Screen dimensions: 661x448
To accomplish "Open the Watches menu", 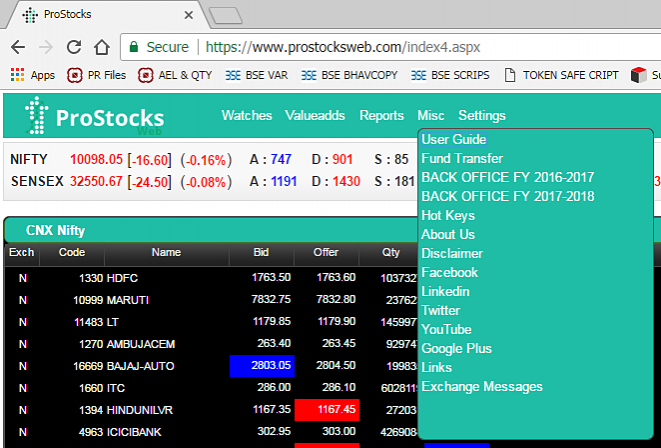I will (247, 115).
